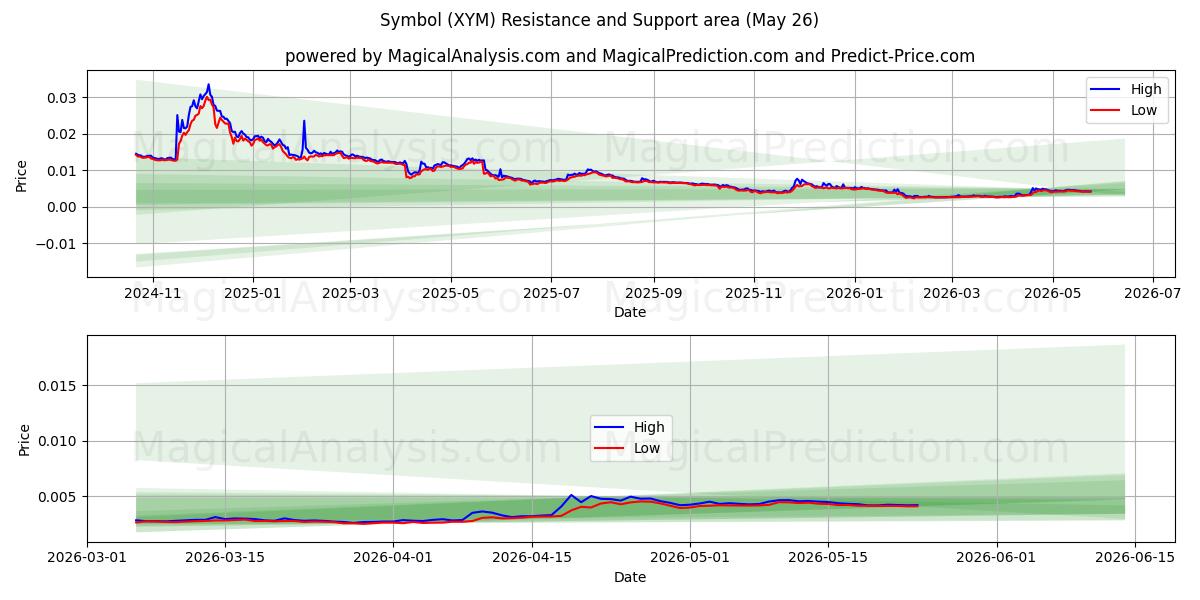Click the '2025-03' tick label
This screenshot has width=1200, height=600.
pyautogui.click(x=350, y=292)
